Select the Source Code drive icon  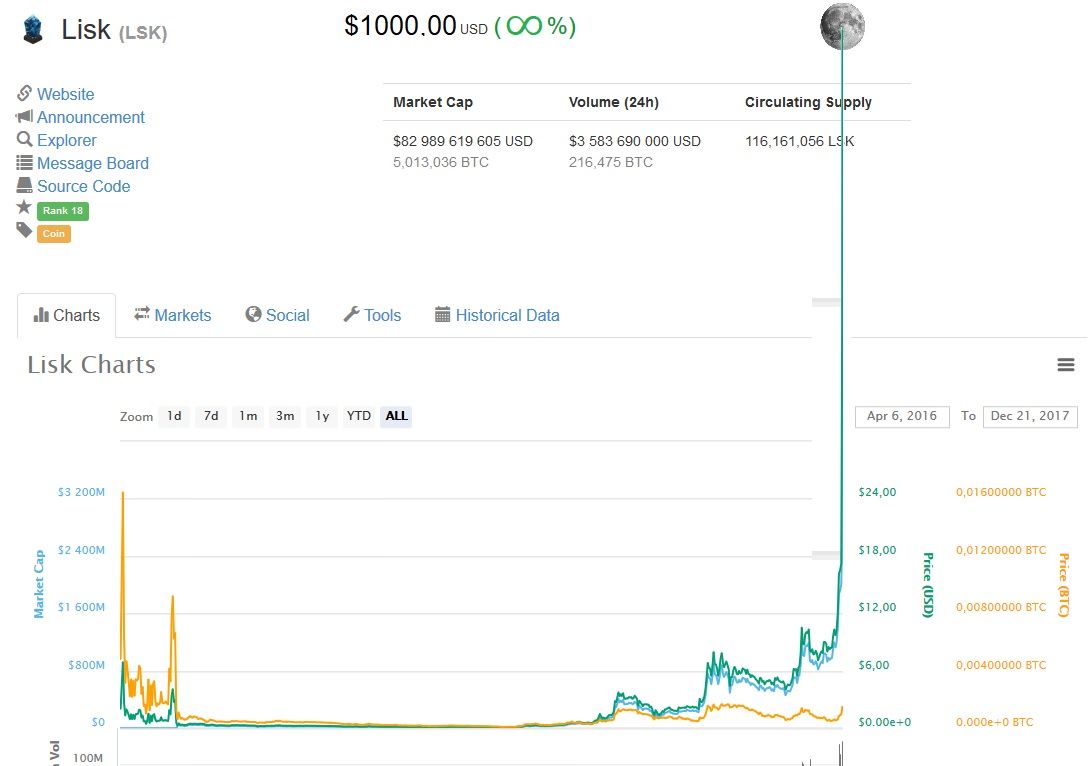(24, 186)
